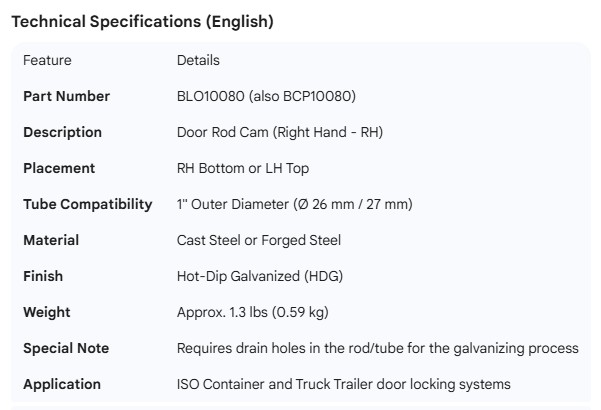Select the Description row label

point(62,132)
